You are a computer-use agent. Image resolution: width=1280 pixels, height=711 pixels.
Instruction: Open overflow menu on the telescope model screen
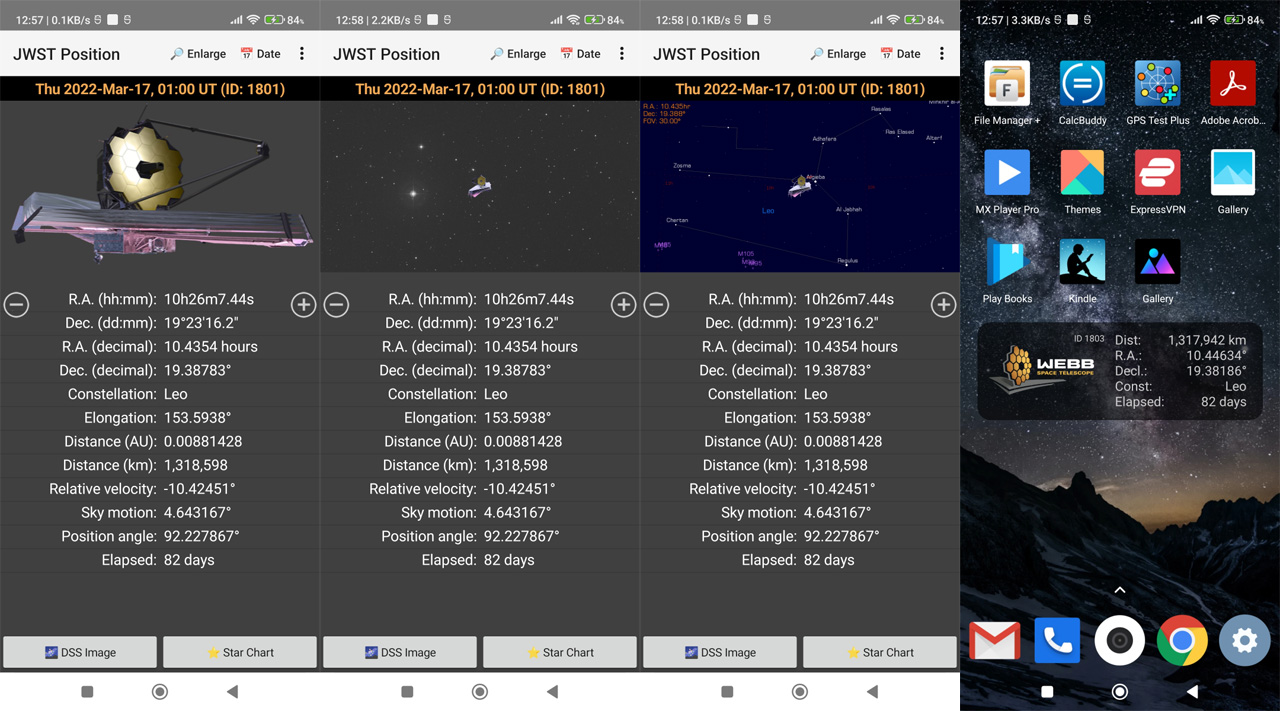click(x=302, y=54)
